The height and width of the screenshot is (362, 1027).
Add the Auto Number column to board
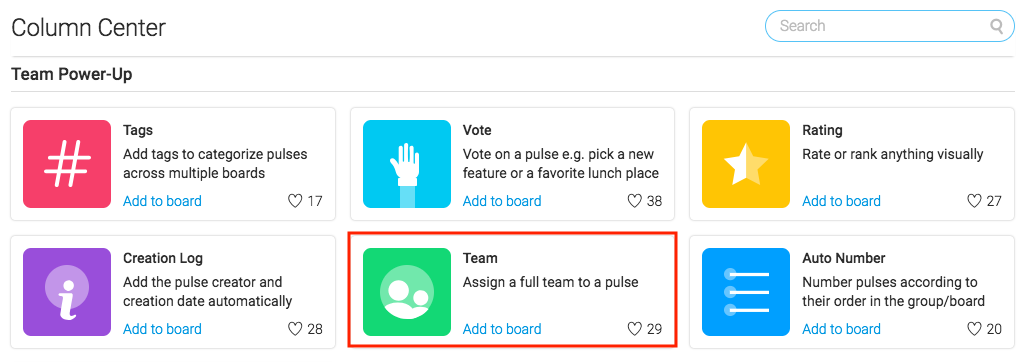(x=842, y=329)
